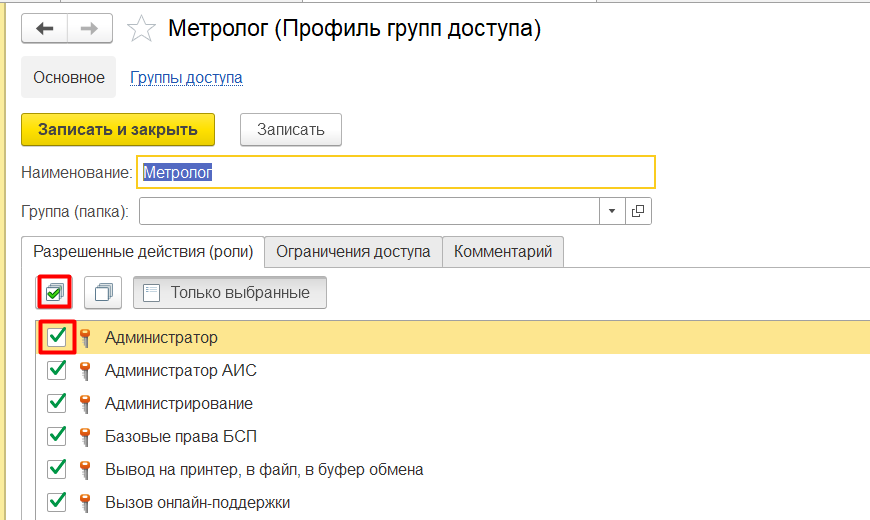Click the key icon next to Администрирование
This screenshot has width=870, height=520.
pyautogui.click(x=85, y=403)
